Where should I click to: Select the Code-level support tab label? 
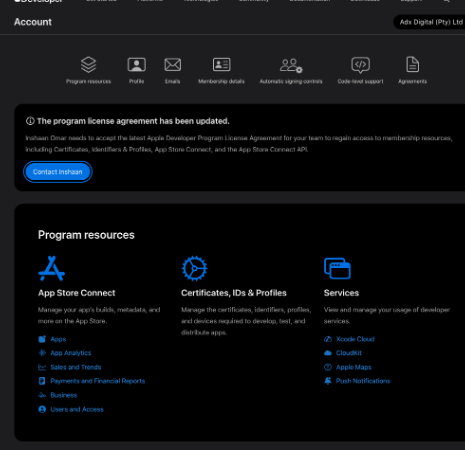click(x=360, y=81)
